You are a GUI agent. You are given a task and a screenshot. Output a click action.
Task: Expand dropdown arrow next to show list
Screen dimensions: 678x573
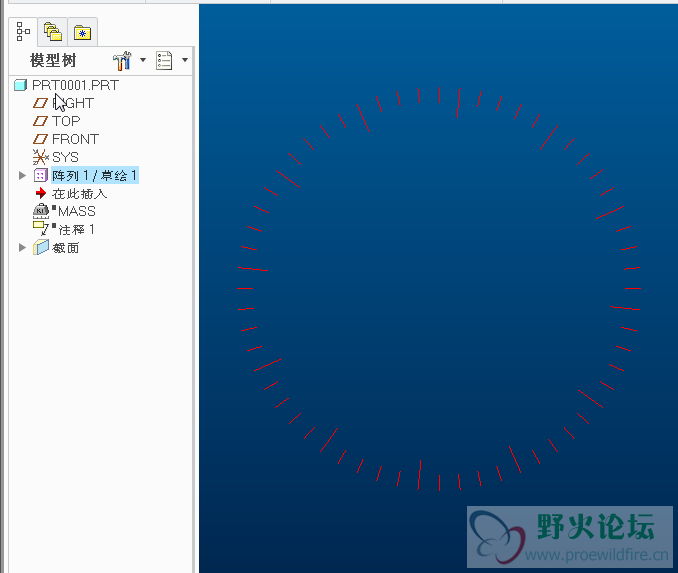pyautogui.click(x=185, y=60)
